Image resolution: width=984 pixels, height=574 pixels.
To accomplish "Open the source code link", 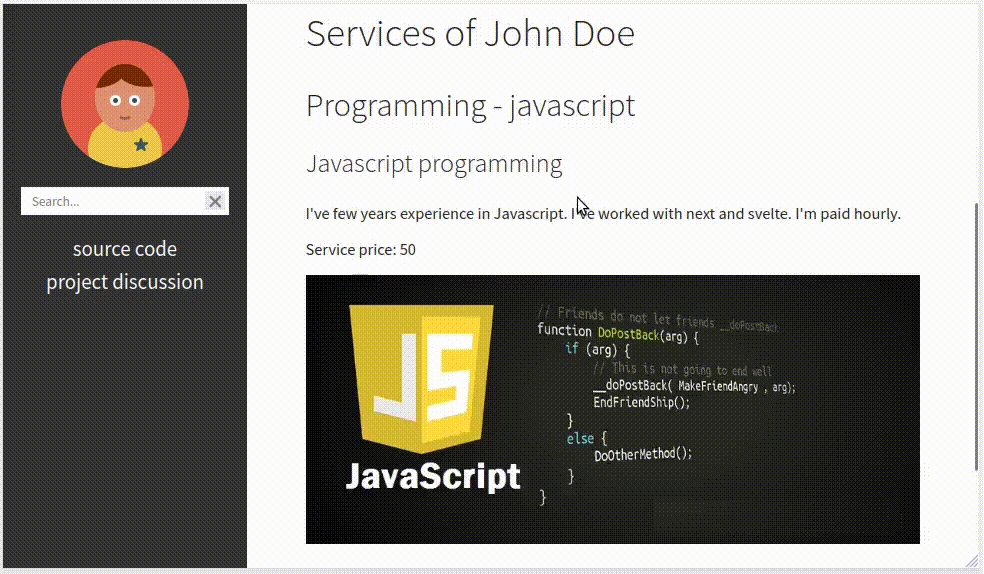I will 125,249.
